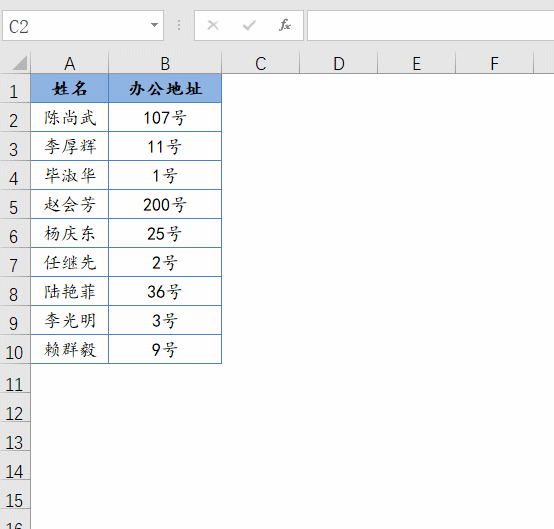554x529 pixels.
Task: Click into the formula bar input
Action: (x=430, y=26)
